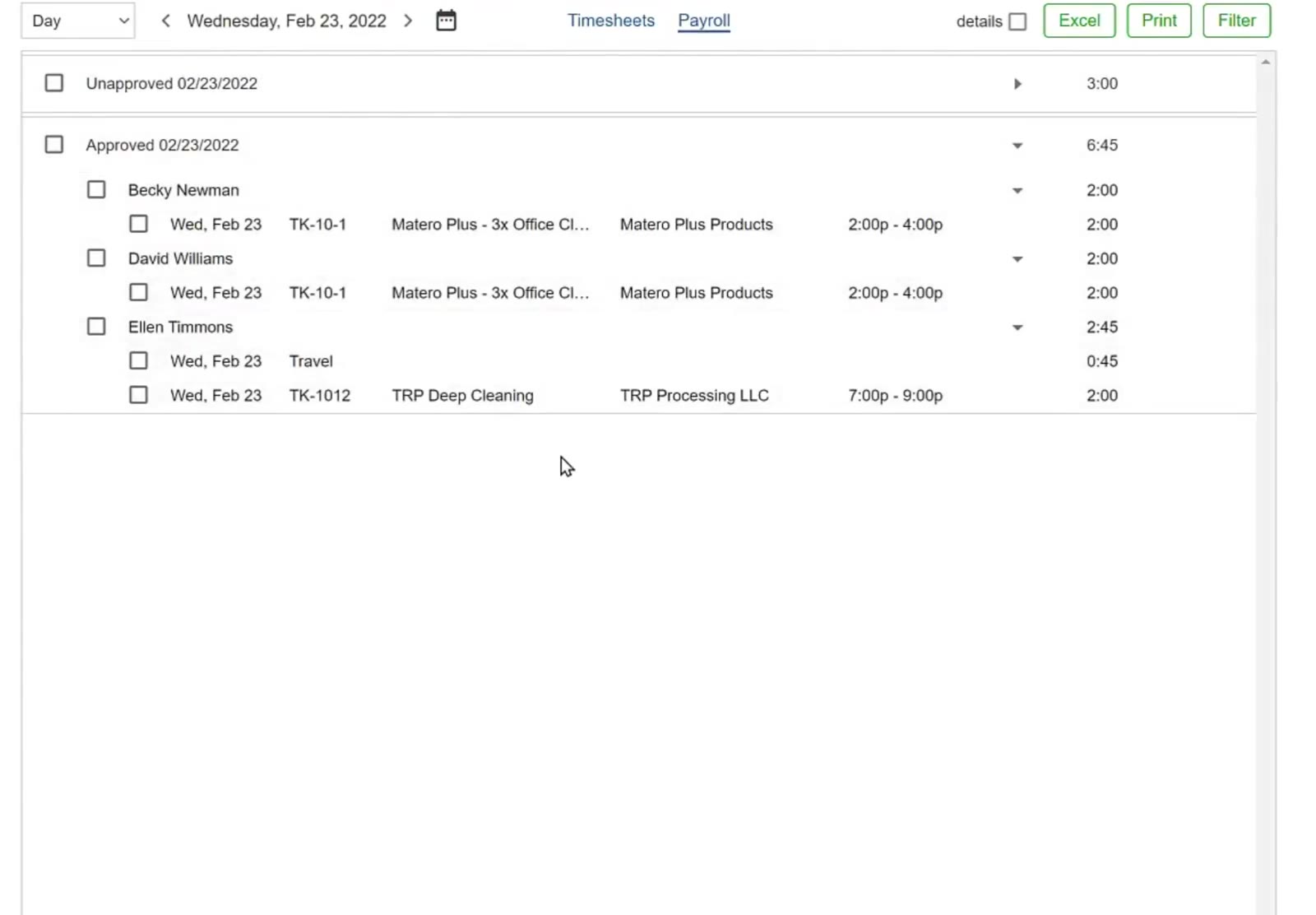
Task: Check the TK-1012 entry checkbox
Action: click(x=138, y=395)
